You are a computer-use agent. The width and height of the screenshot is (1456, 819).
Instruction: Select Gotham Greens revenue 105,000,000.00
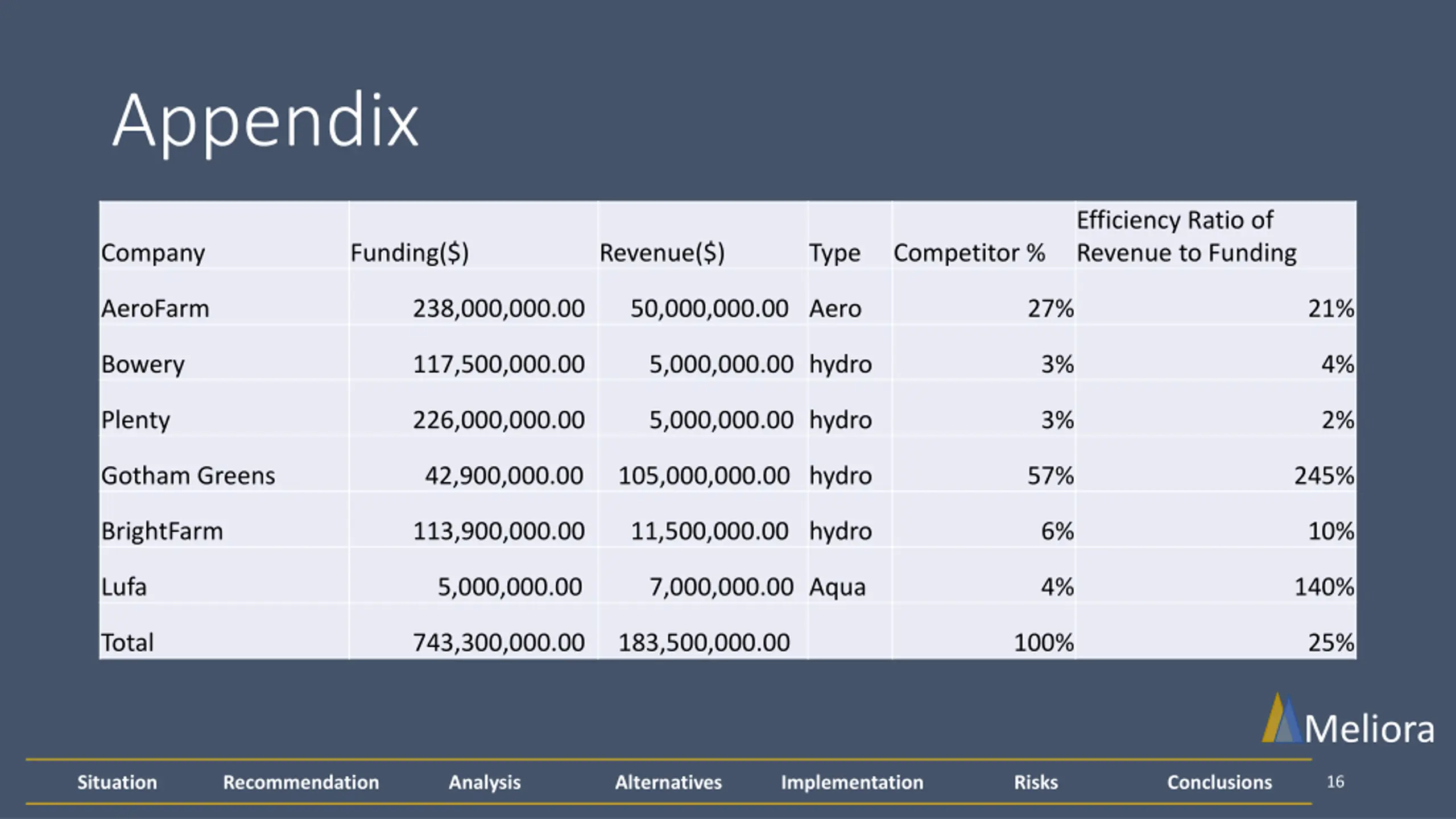pyautogui.click(x=704, y=475)
